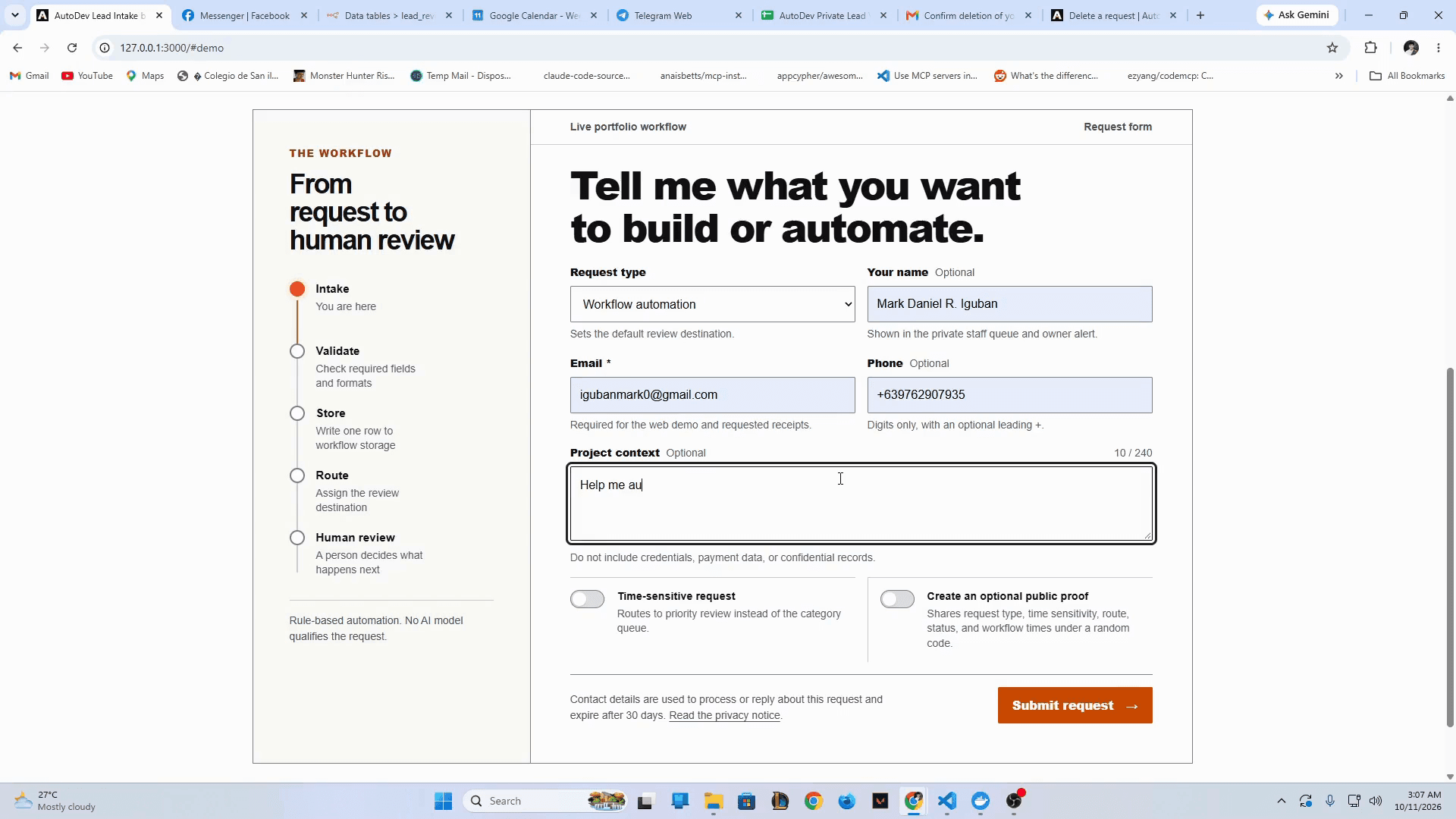1456x819 pixels.
Task: Focus the Phone number field
Action: (x=1009, y=395)
